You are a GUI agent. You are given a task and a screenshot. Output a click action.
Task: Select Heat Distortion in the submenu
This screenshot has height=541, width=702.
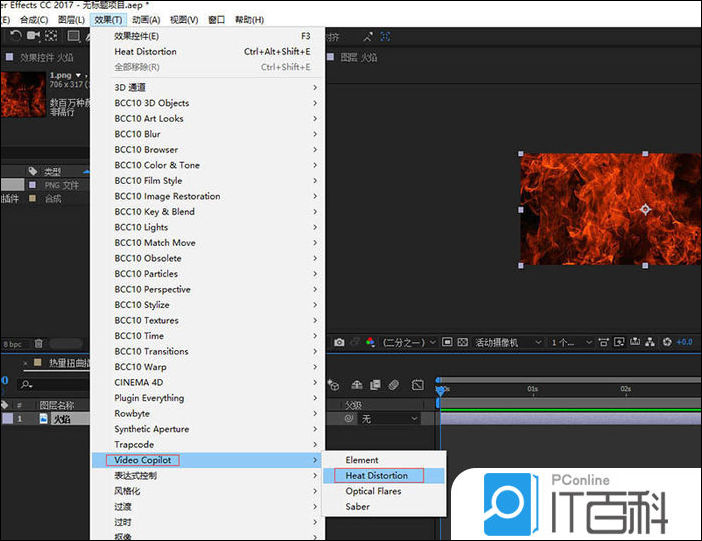[377, 476]
